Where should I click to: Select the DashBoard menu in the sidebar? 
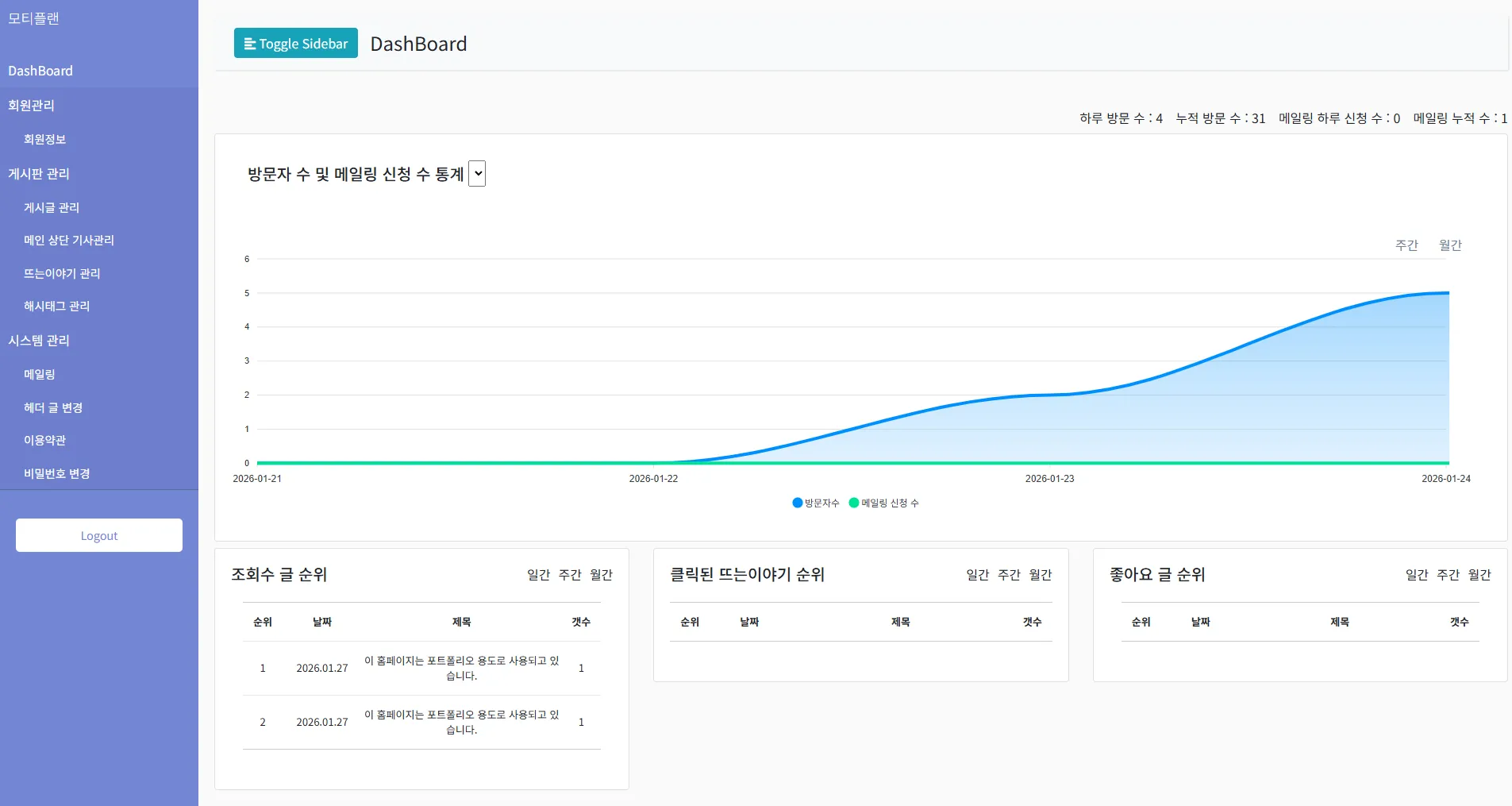point(41,71)
